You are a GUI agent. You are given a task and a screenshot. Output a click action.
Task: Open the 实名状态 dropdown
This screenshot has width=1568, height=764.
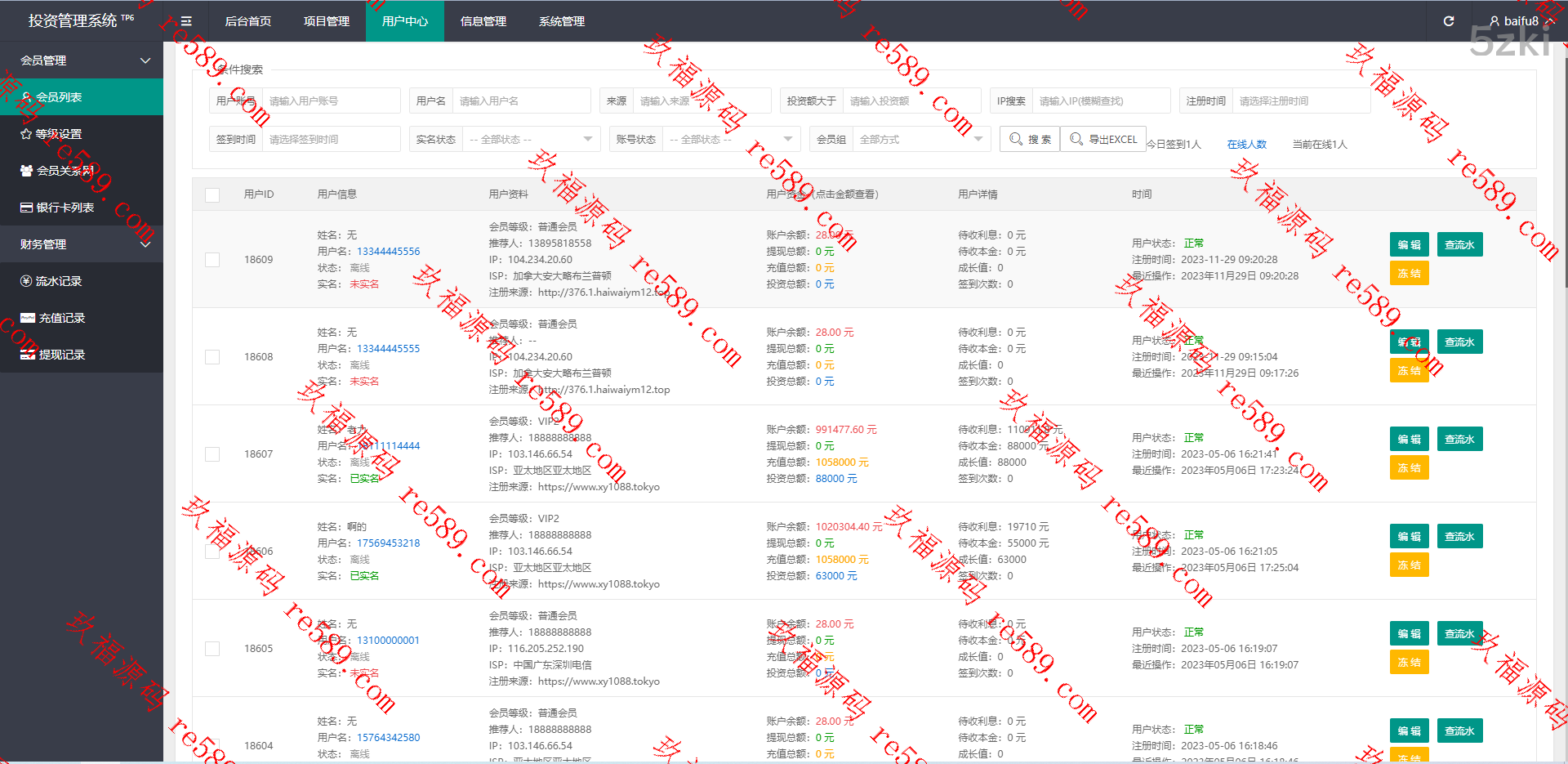tap(531, 140)
